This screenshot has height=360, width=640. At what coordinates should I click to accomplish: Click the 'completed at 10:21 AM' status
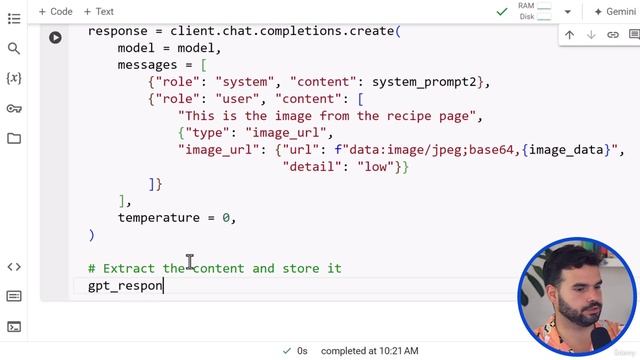pos(369,351)
